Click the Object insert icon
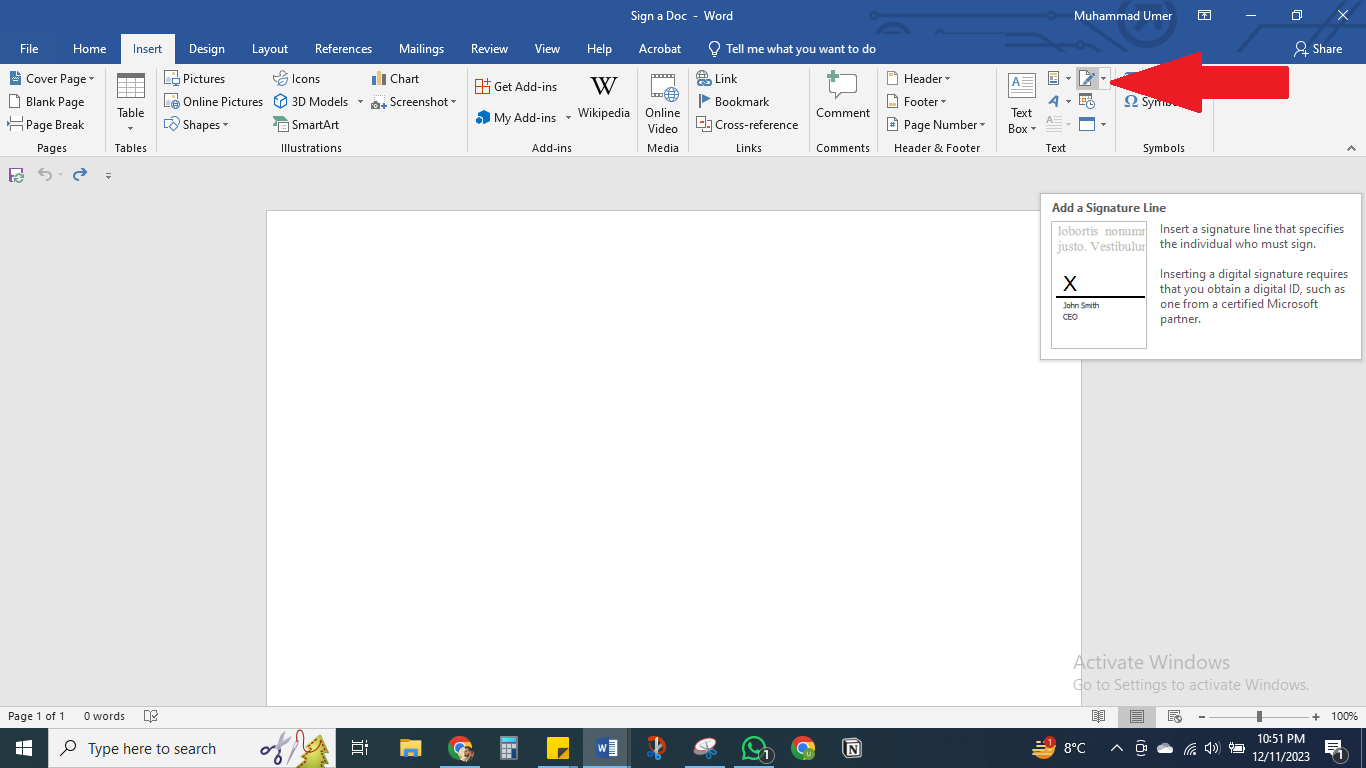The height and width of the screenshot is (768, 1366). tap(1087, 124)
